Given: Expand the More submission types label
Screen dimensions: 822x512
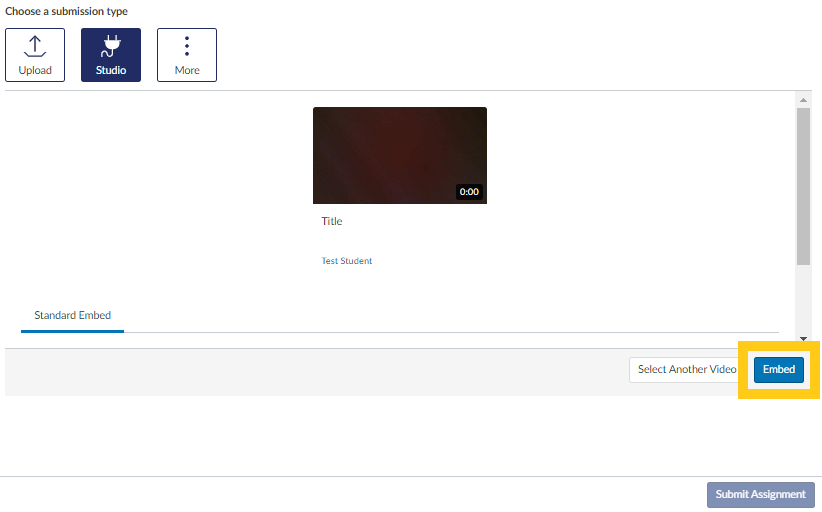Looking at the screenshot, I should [187, 70].
